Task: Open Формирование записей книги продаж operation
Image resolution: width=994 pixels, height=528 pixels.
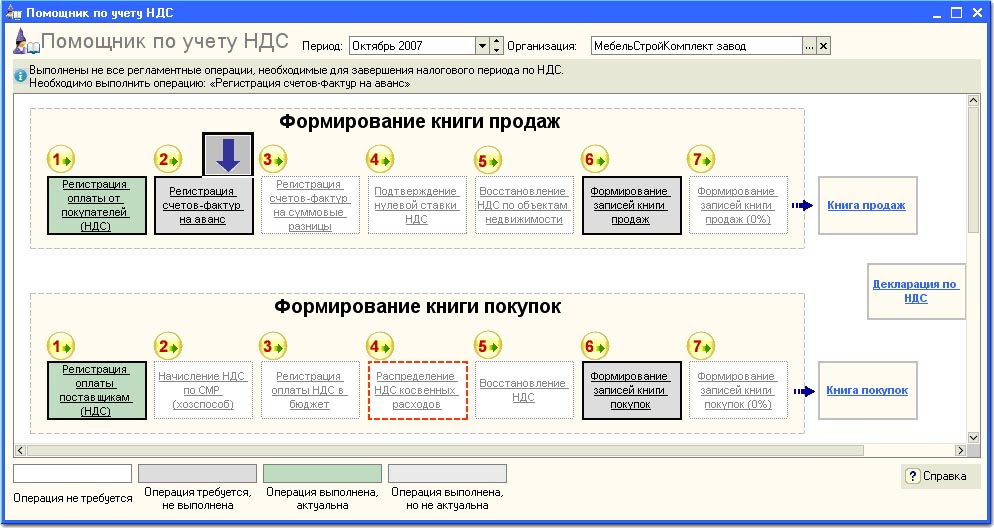Action: (x=631, y=205)
